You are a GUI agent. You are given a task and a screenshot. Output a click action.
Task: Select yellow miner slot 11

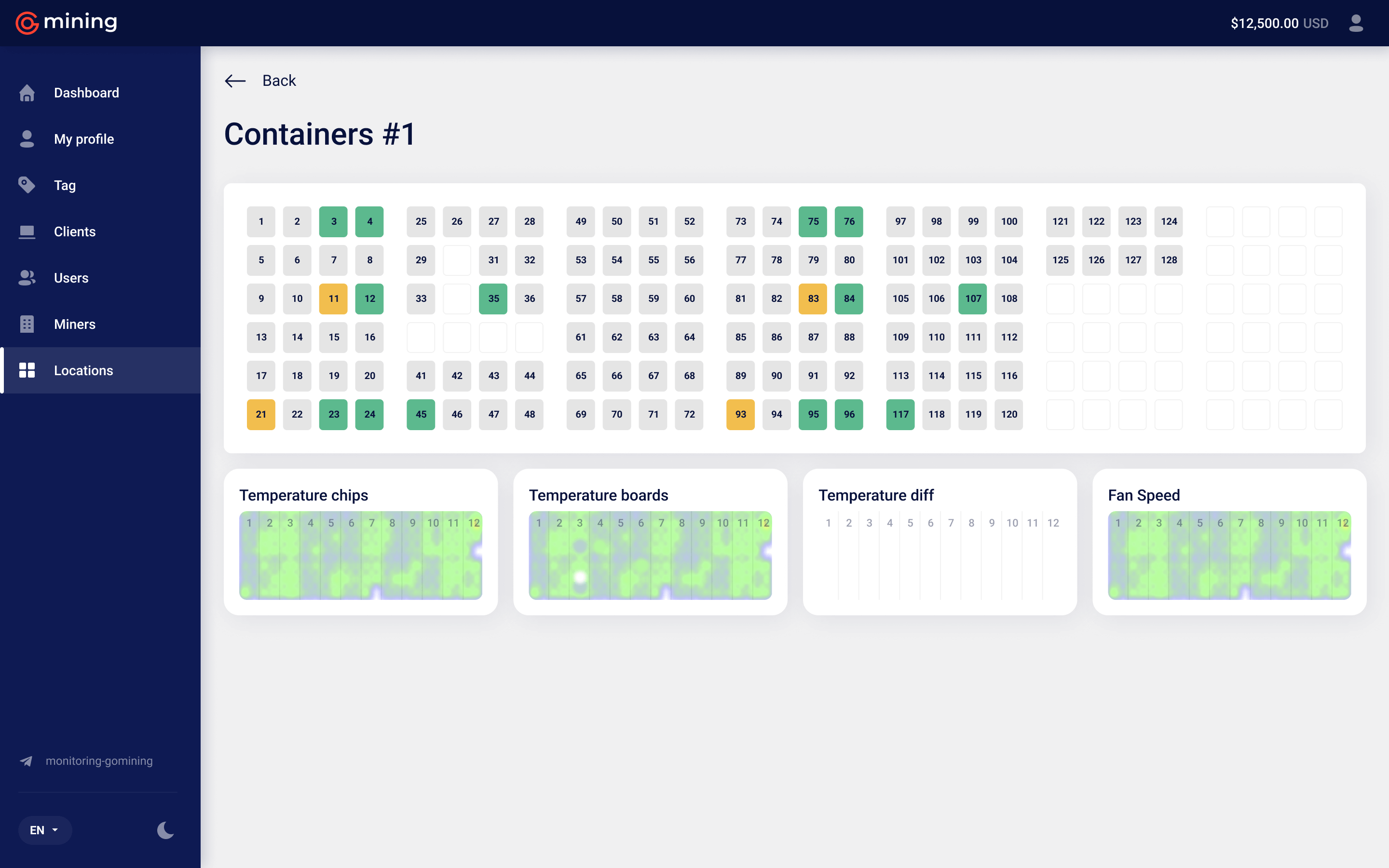click(x=333, y=298)
